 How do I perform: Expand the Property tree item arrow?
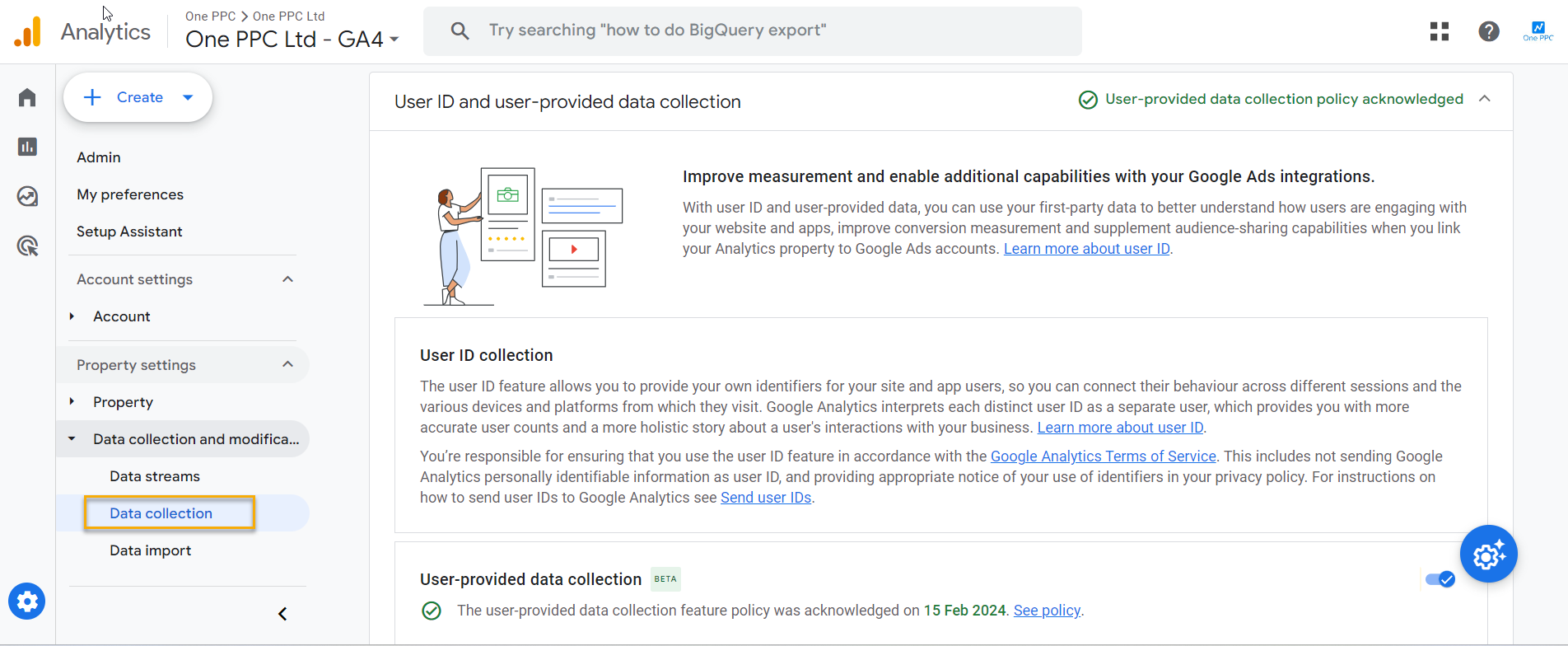click(x=72, y=401)
